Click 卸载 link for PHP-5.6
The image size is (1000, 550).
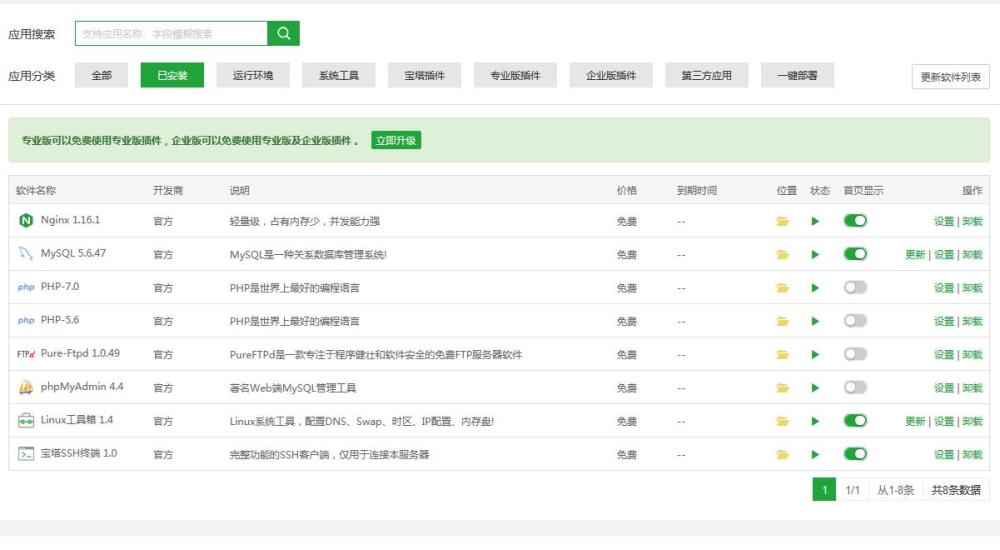(973, 322)
